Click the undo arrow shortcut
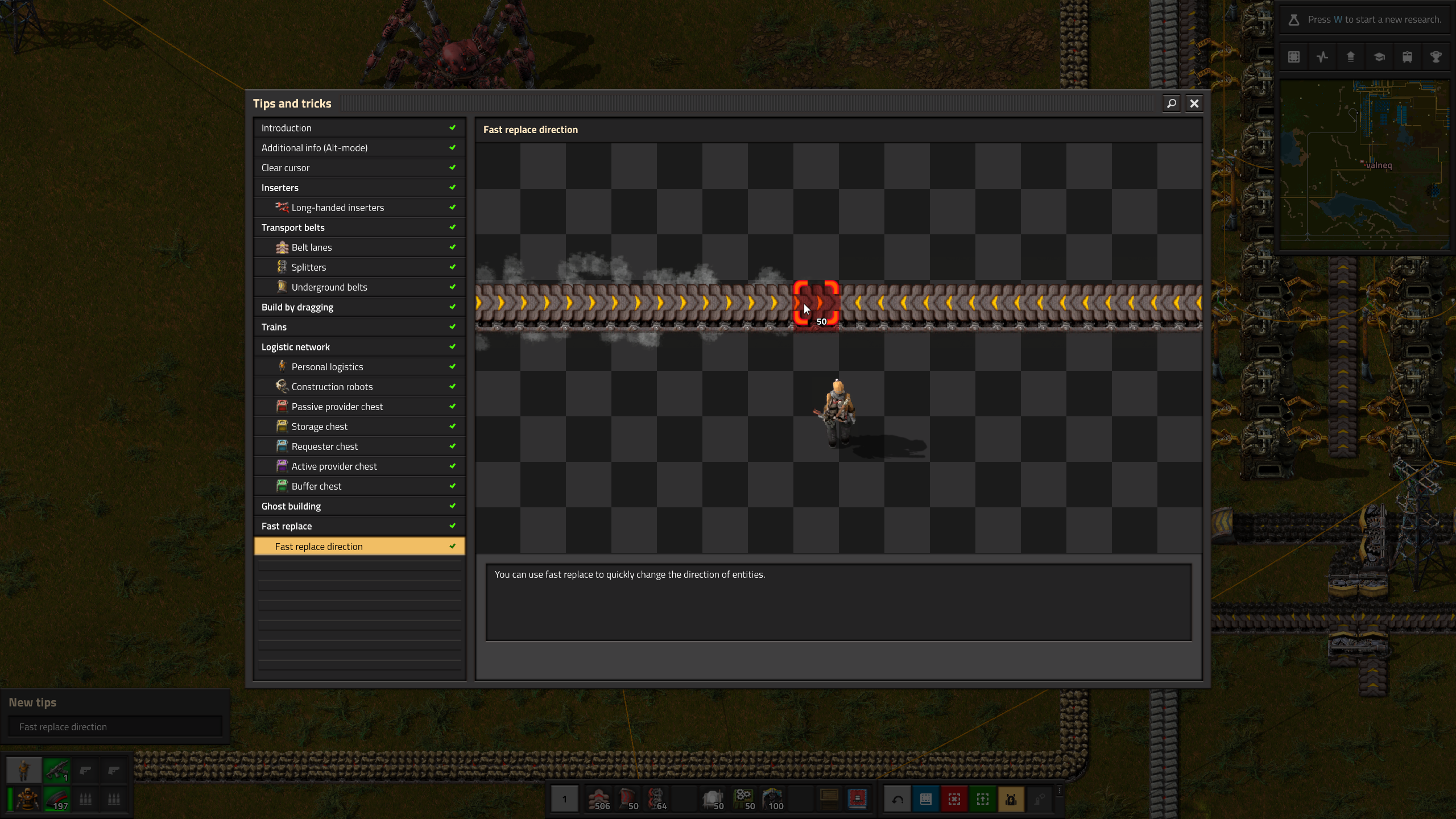This screenshot has height=819, width=1456. [897, 799]
